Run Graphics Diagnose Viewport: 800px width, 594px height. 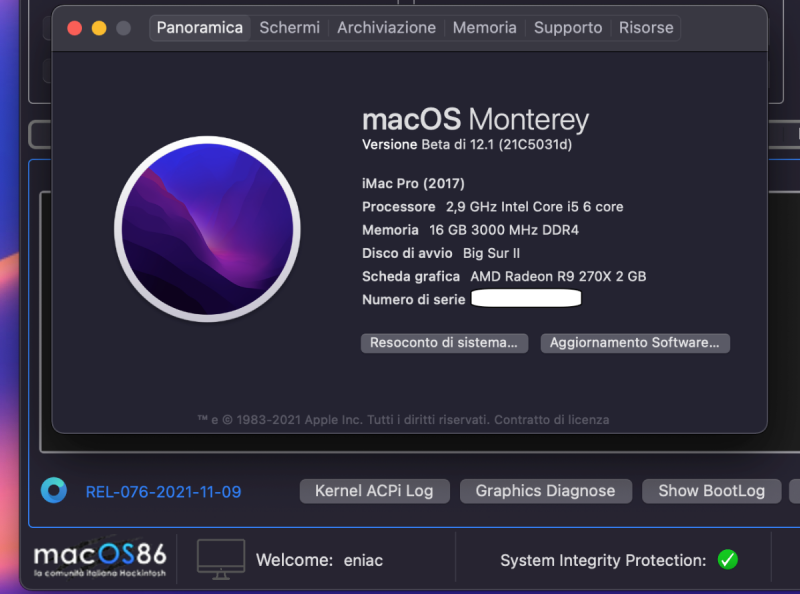[x=545, y=491]
